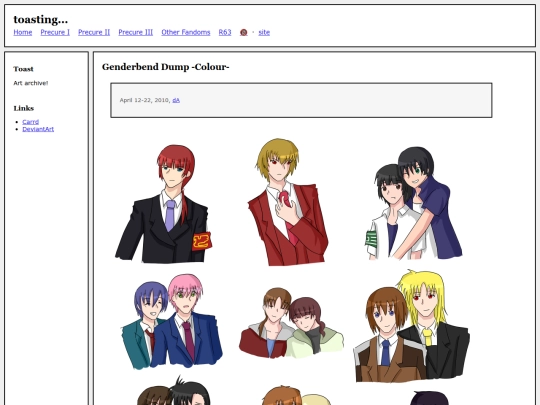This screenshot has height=405, width=540.
Task: Click the small round icon before site
Action: (x=243, y=32)
